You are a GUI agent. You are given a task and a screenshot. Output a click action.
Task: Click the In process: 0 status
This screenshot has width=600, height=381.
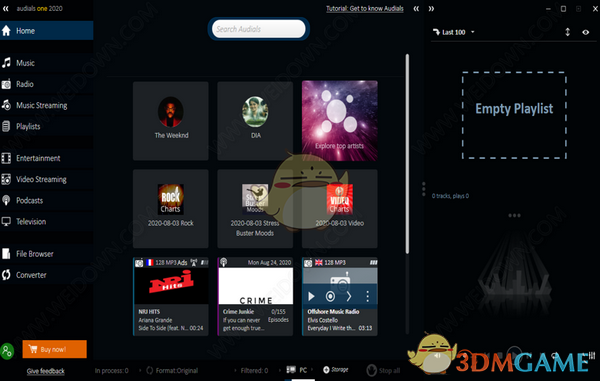[x=112, y=370]
